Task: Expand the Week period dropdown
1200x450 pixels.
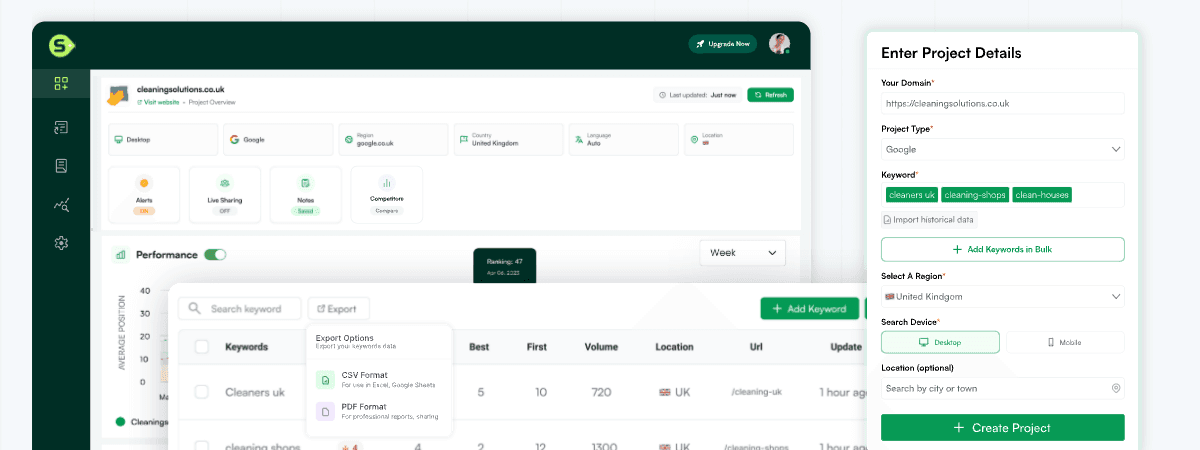Action: [x=742, y=253]
